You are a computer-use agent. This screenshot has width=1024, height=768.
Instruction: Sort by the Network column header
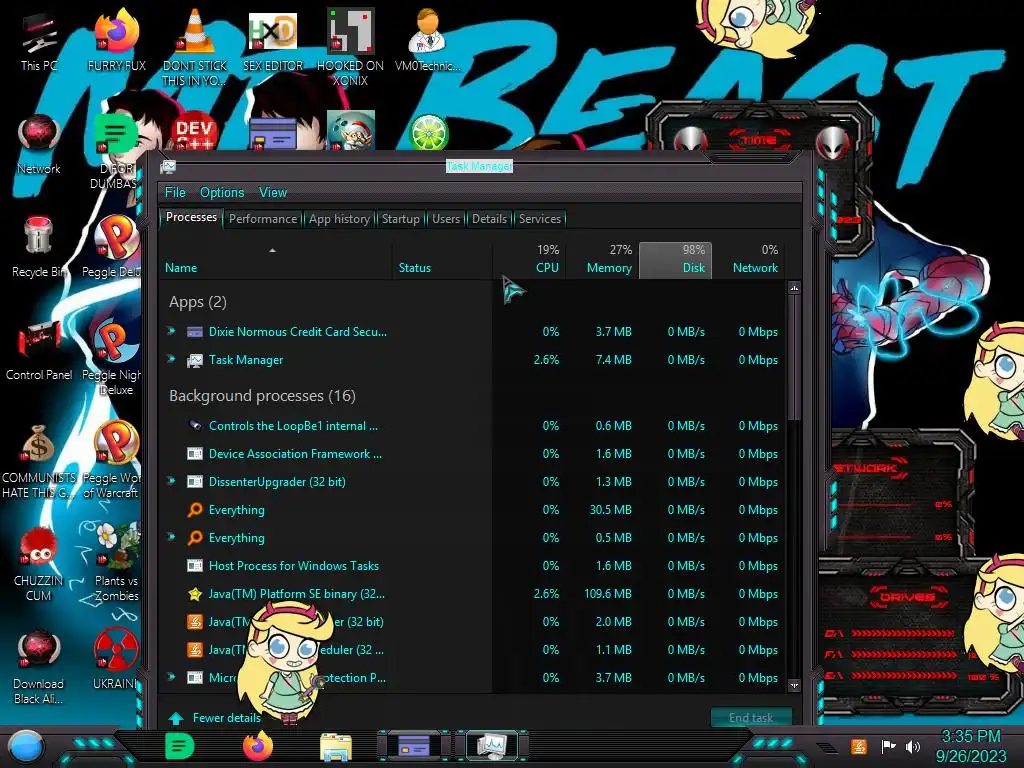point(748,261)
